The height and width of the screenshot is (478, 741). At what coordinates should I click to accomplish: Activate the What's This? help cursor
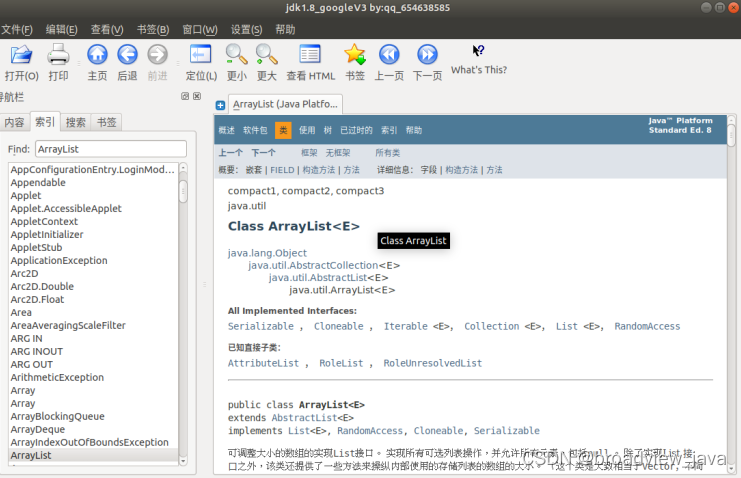(478, 51)
